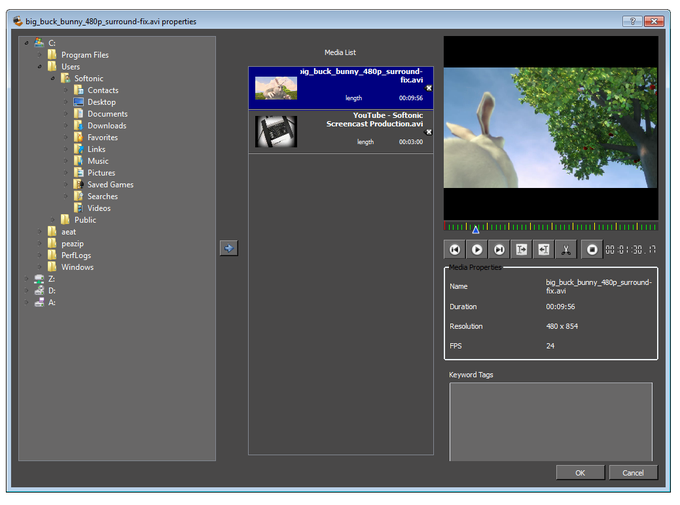This screenshot has height=505, width=680.
Task: Click the title bar application icon
Action: tap(18, 21)
